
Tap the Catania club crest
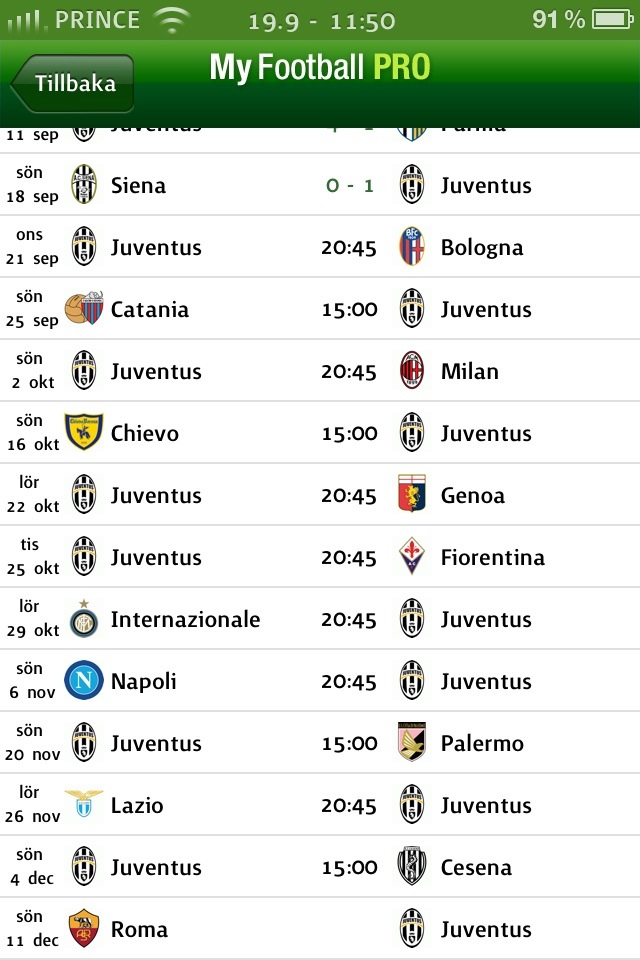click(84, 308)
